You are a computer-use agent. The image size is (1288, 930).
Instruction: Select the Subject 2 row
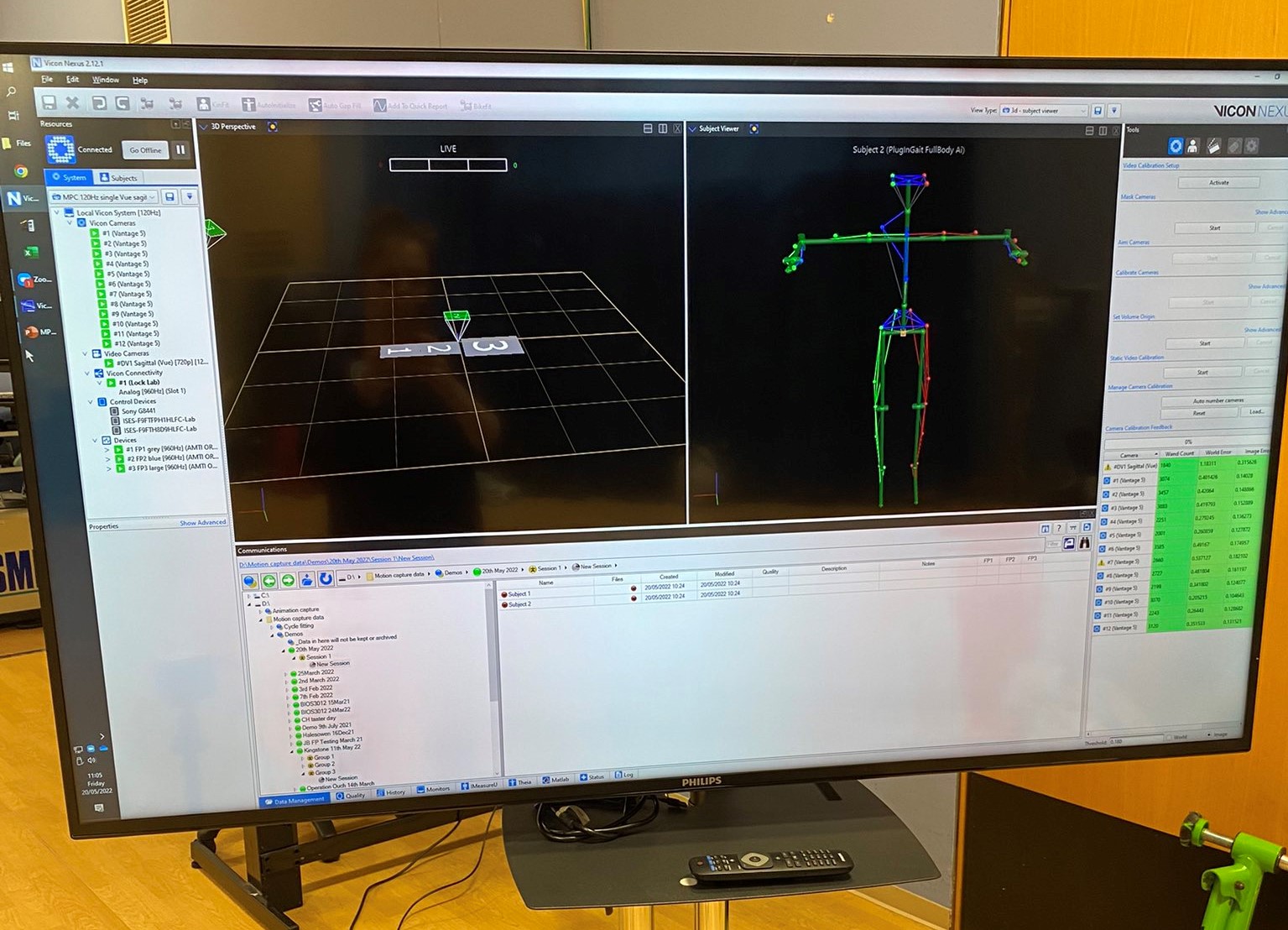coord(519,604)
